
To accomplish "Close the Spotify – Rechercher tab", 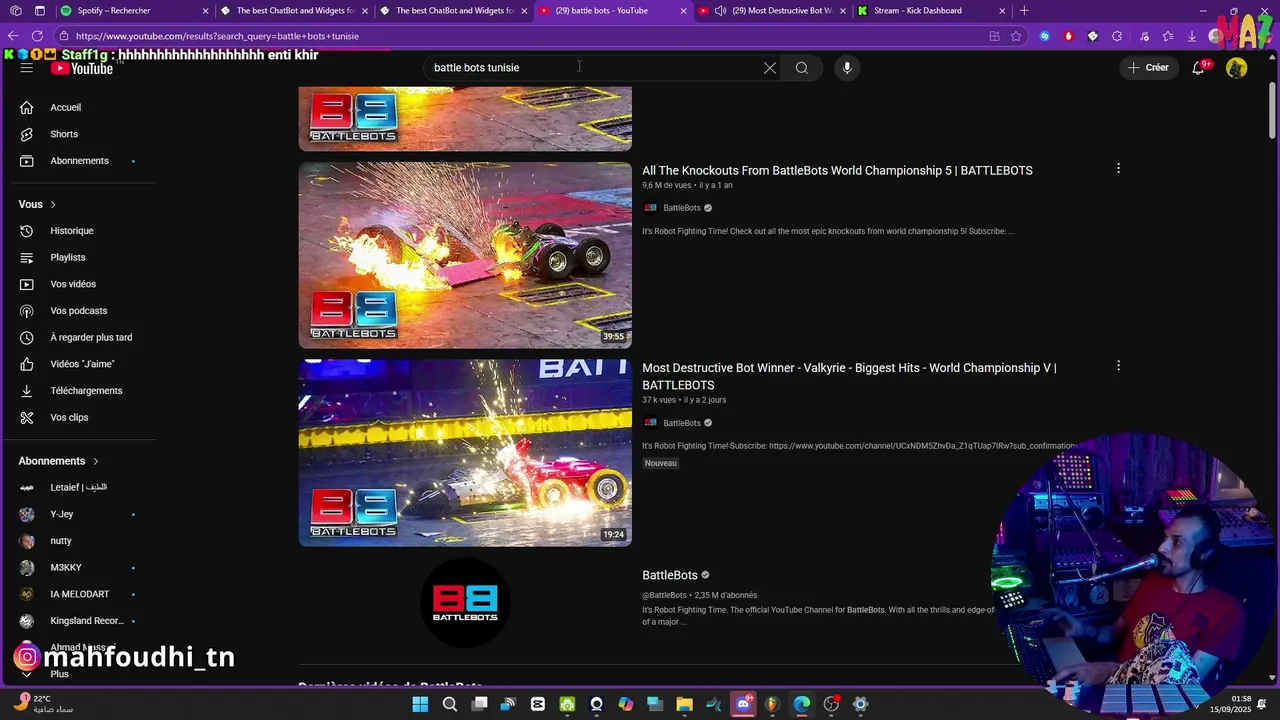I will click(x=206, y=11).
